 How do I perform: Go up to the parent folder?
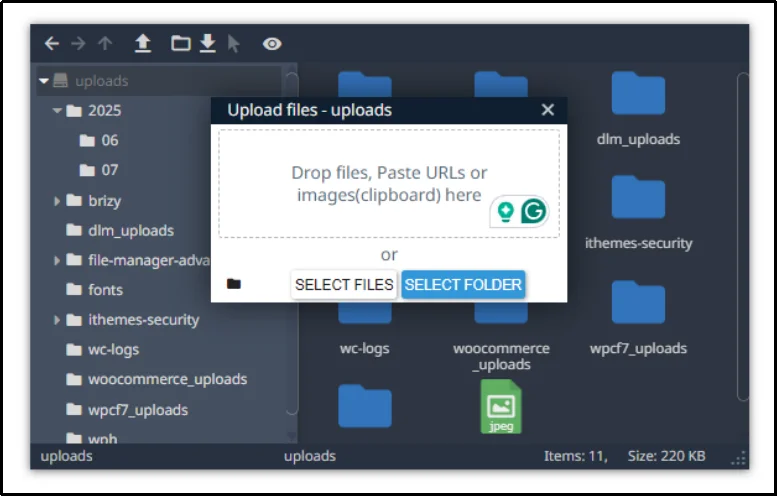click(x=105, y=44)
